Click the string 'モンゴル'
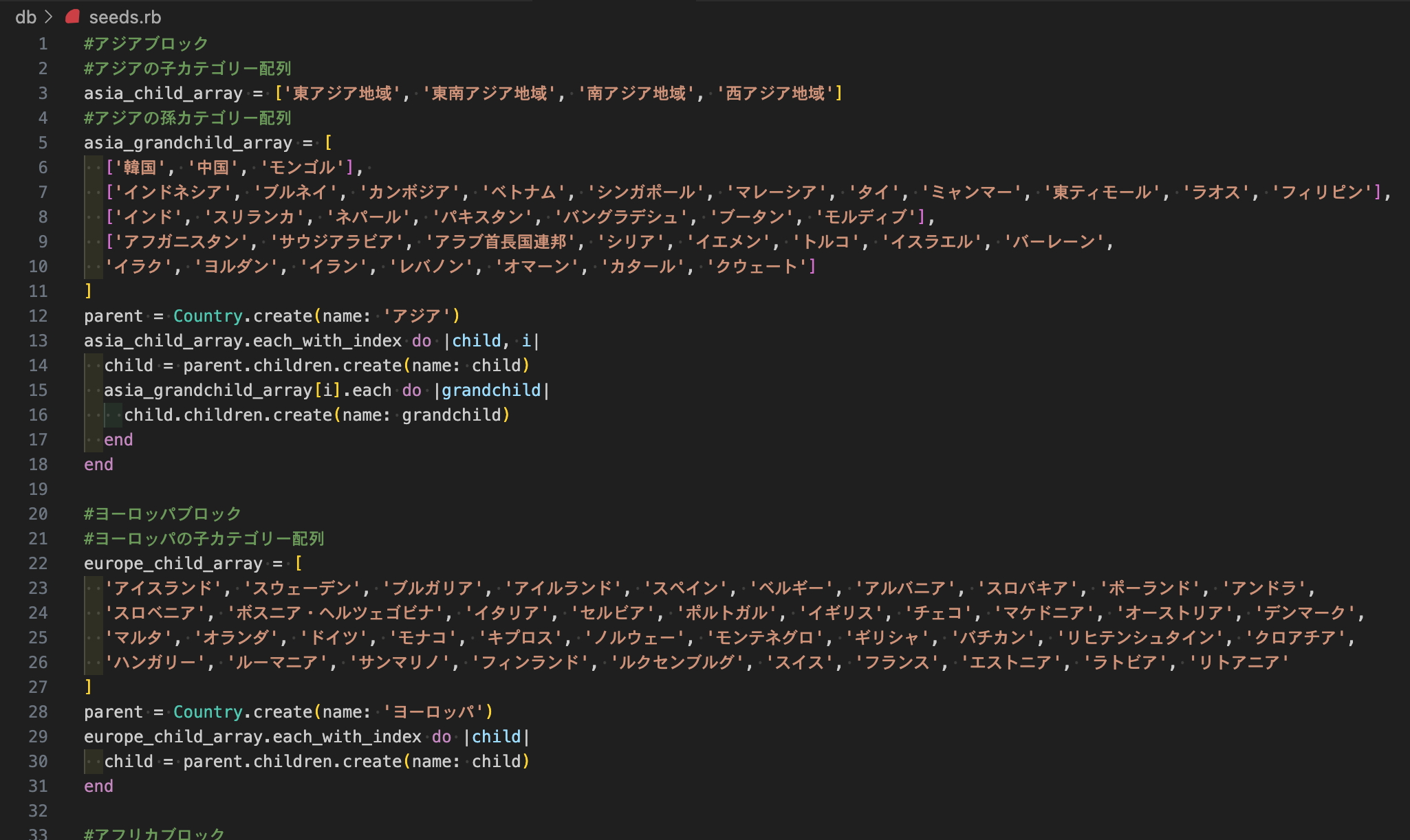The height and width of the screenshot is (840, 1410). point(303,168)
